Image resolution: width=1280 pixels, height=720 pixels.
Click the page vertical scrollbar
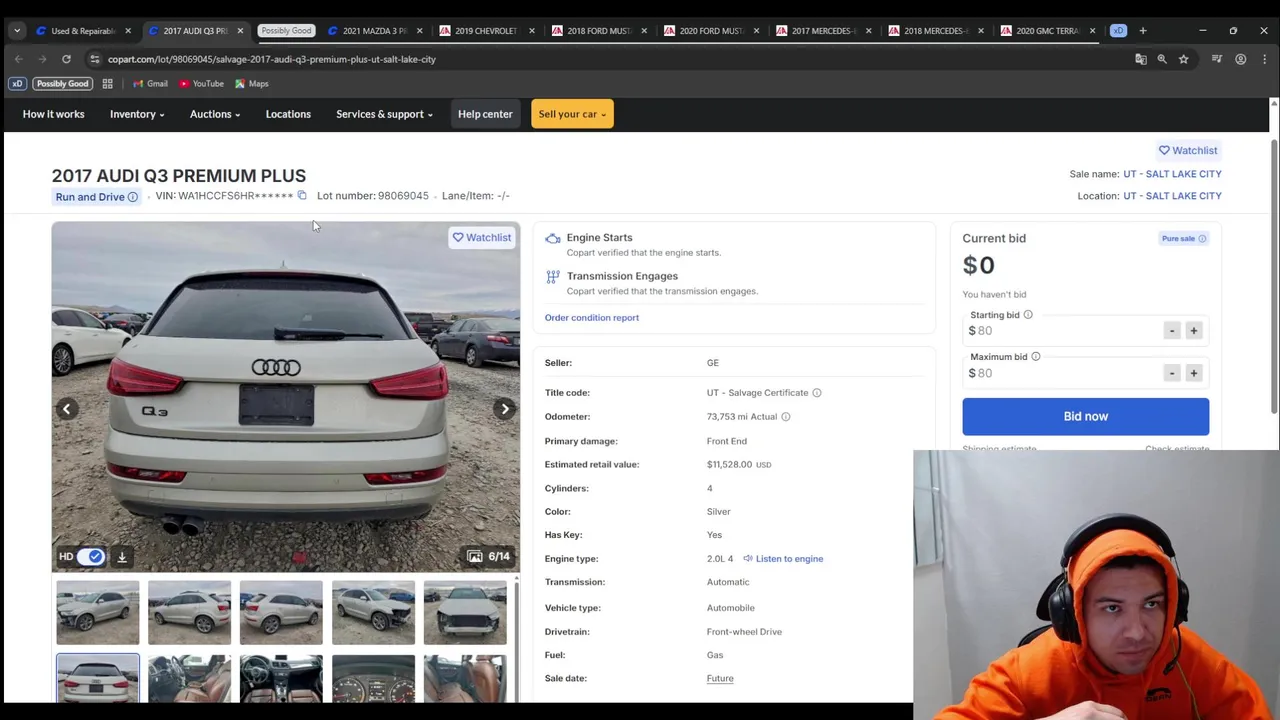tap(1273, 275)
